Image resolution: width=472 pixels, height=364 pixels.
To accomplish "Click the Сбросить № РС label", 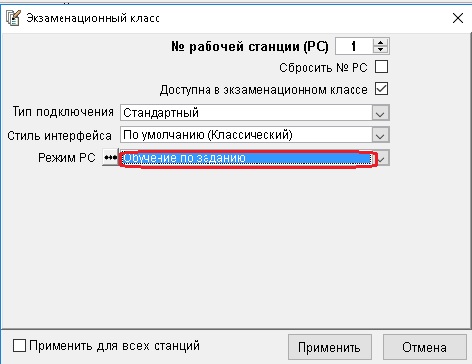I will (x=323, y=67).
